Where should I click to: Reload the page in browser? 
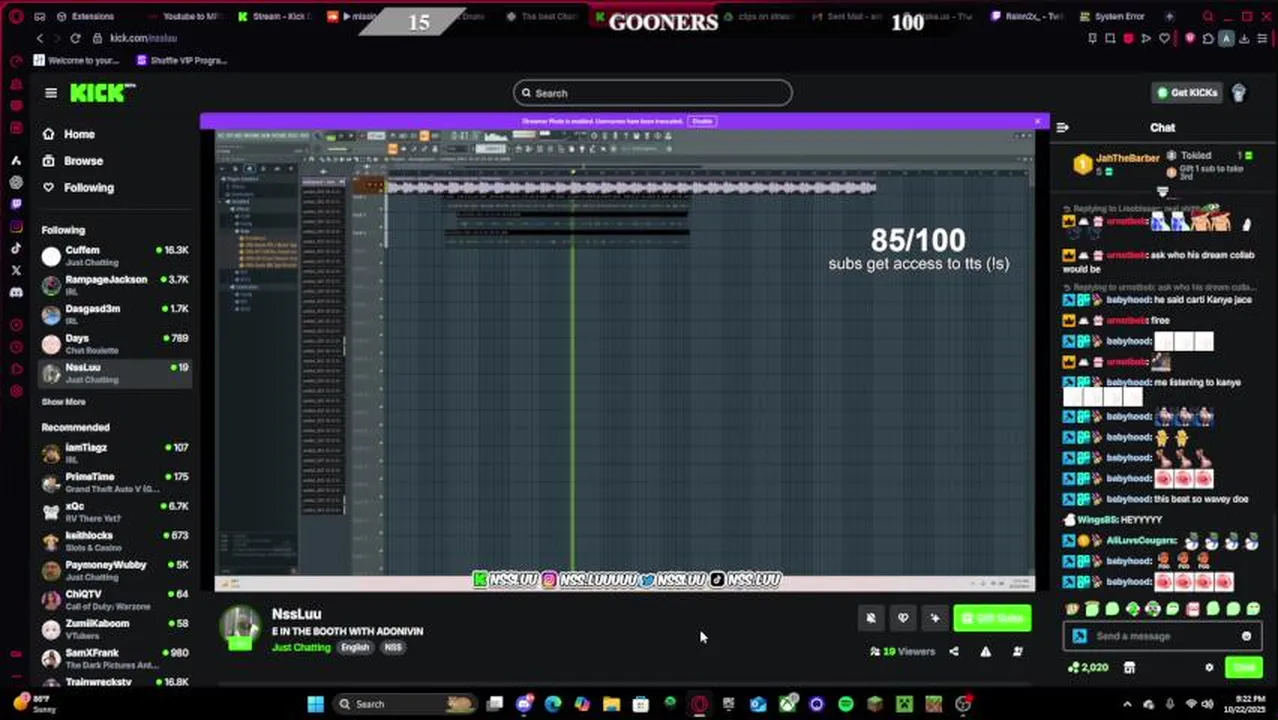[x=75, y=38]
